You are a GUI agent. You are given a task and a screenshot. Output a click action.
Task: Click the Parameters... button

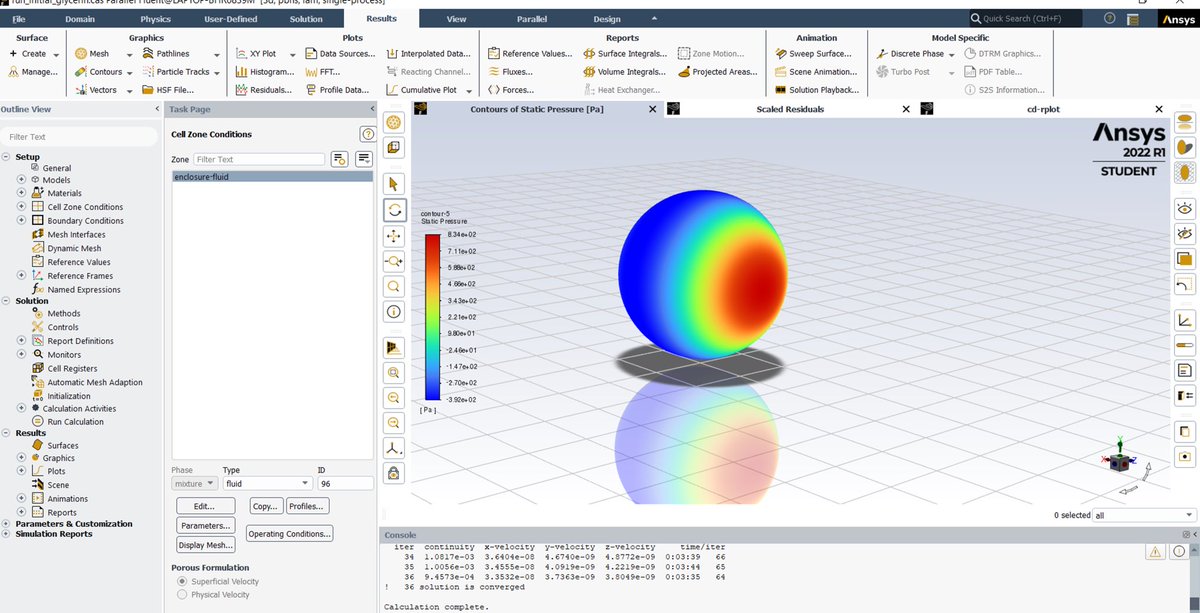pos(206,525)
